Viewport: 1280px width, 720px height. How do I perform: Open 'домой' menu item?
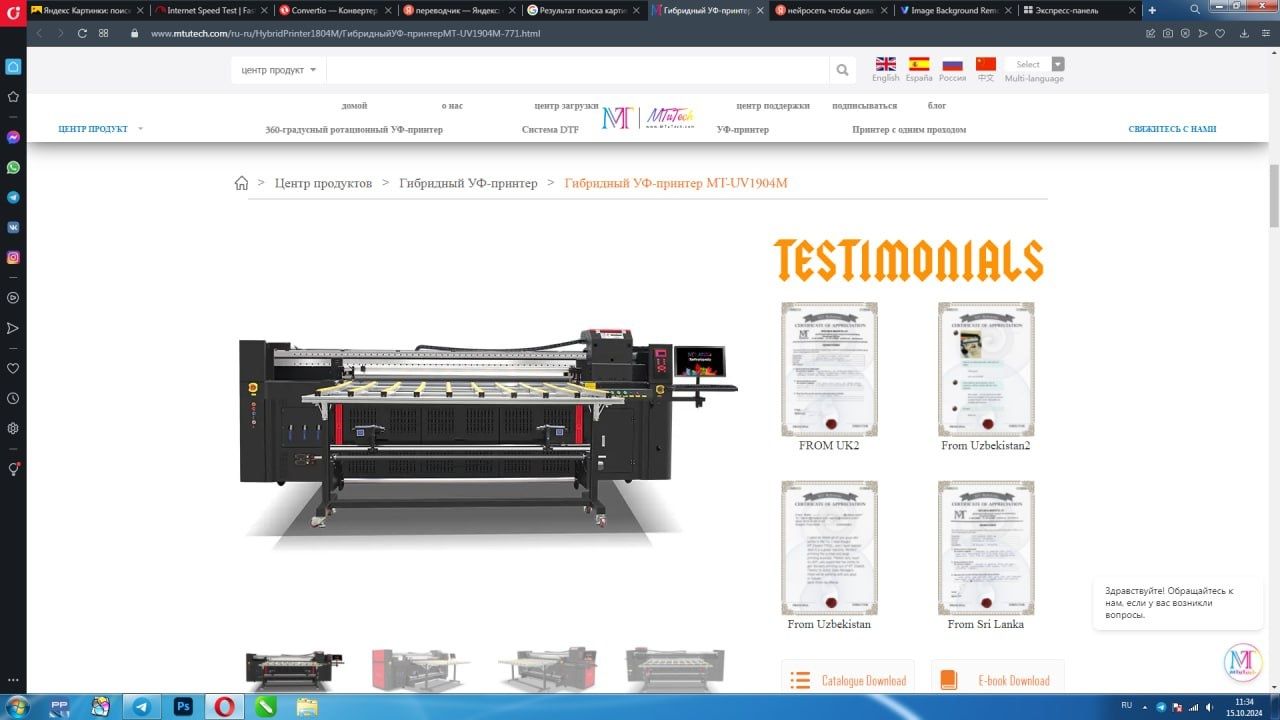coord(354,105)
